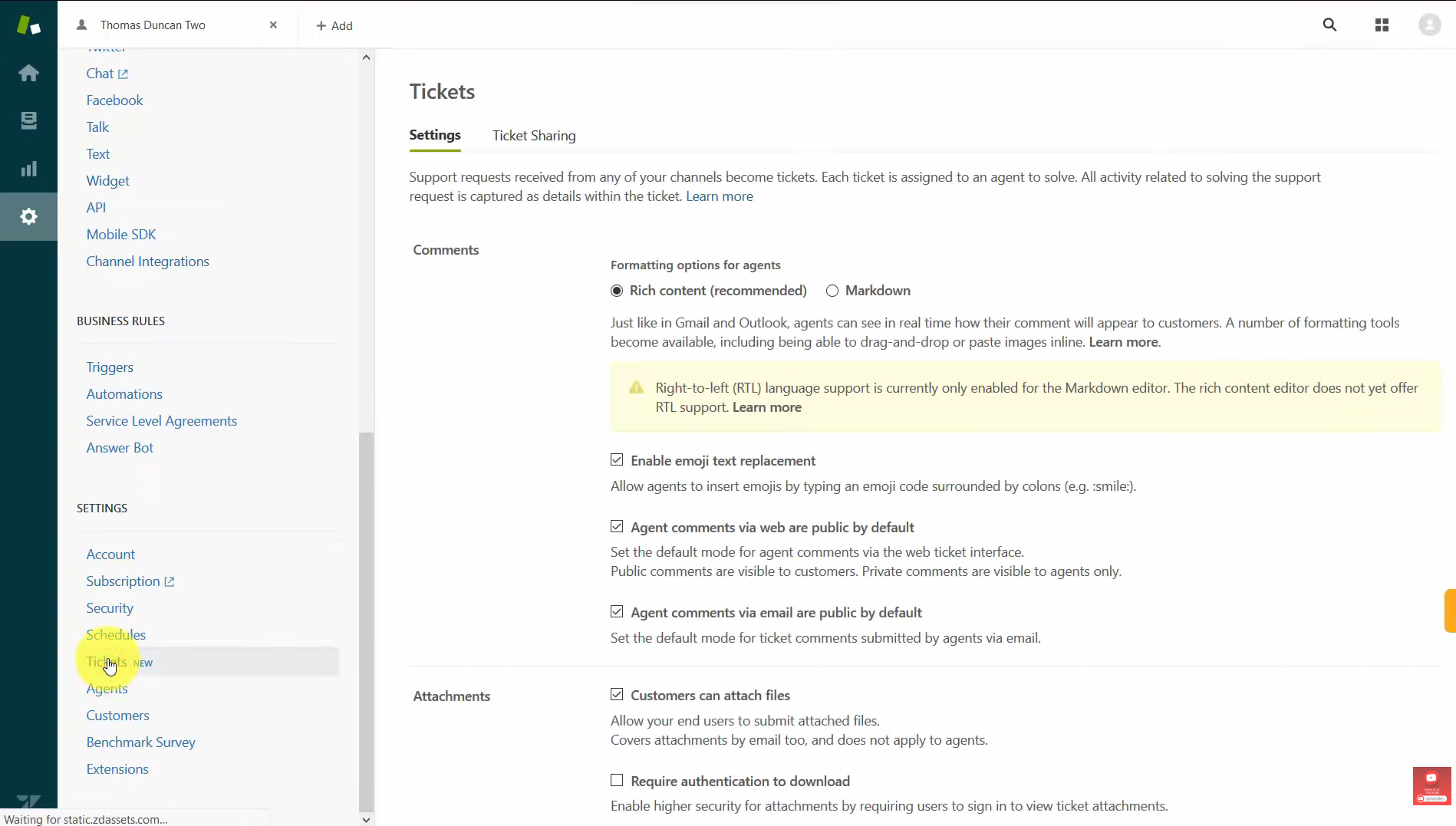Image resolution: width=1456 pixels, height=826 pixels.
Task: Open Schedules settings
Action: click(116, 635)
